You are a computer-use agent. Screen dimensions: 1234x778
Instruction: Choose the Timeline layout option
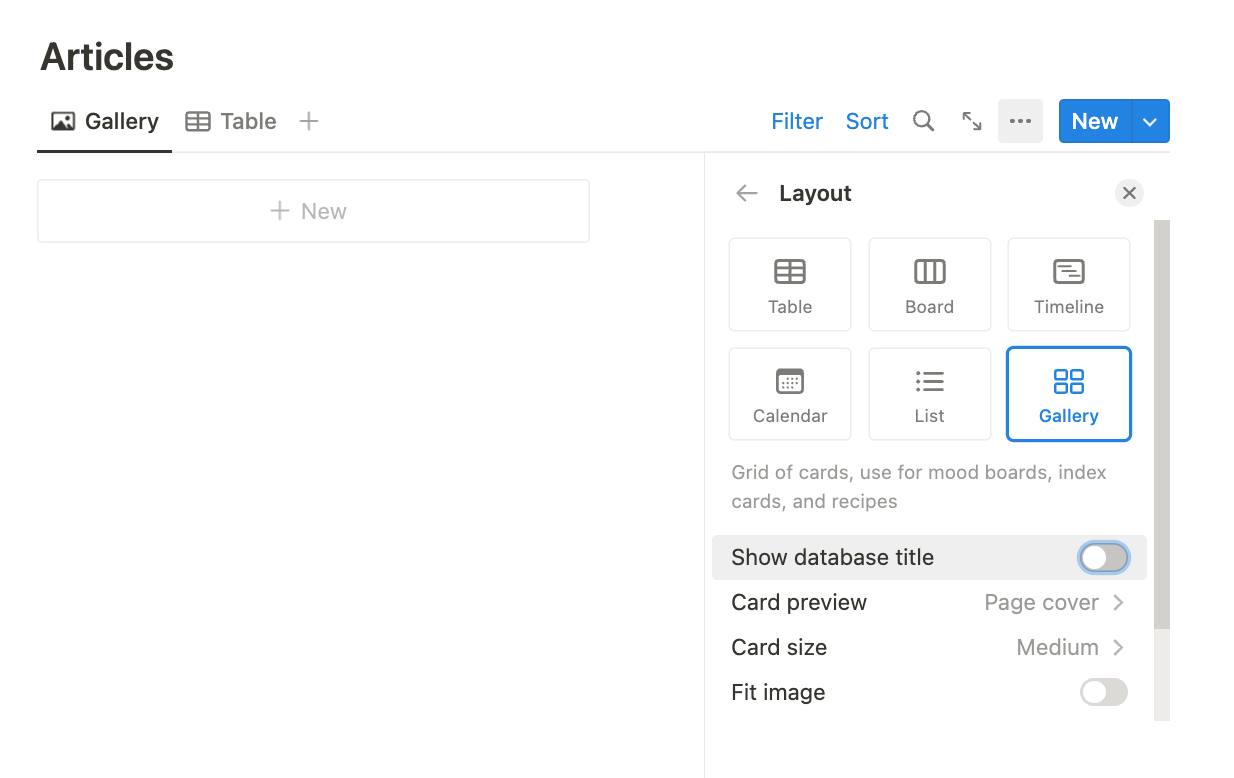(1069, 284)
